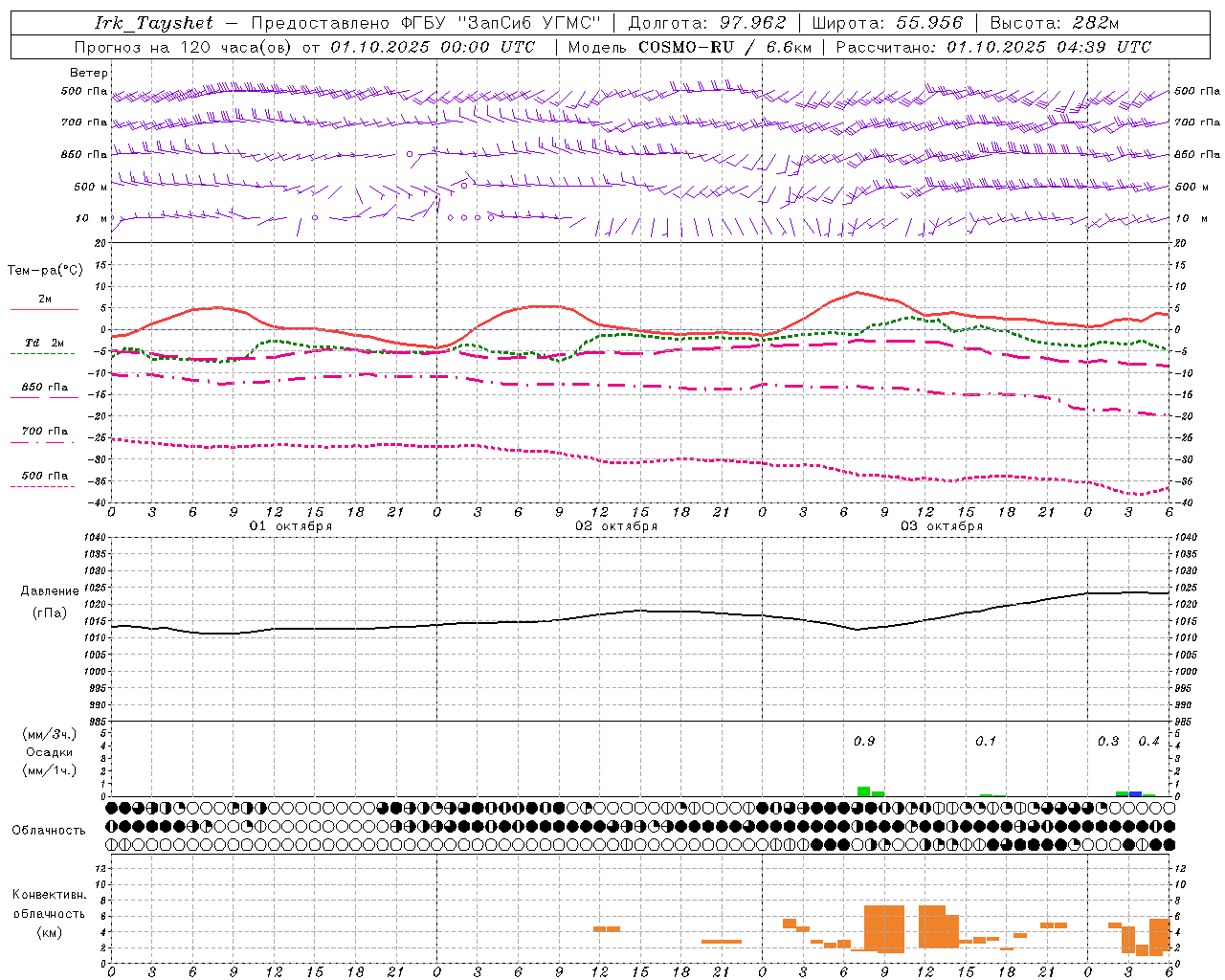Viewport: 1225px width, 980px height.
Task: Click the latitude value Широта: 55.956
Action: (887, 23)
